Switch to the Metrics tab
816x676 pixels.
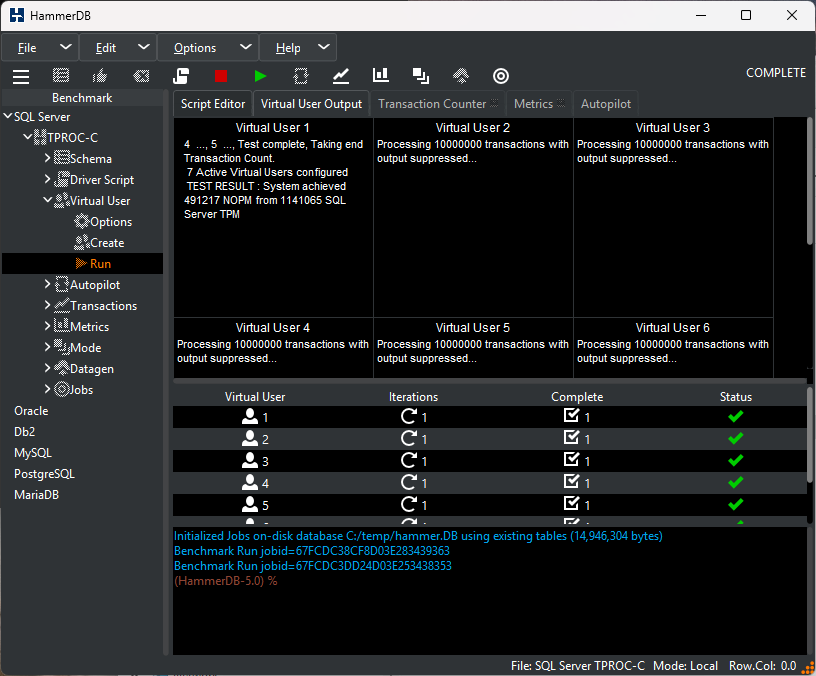point(539,104)
